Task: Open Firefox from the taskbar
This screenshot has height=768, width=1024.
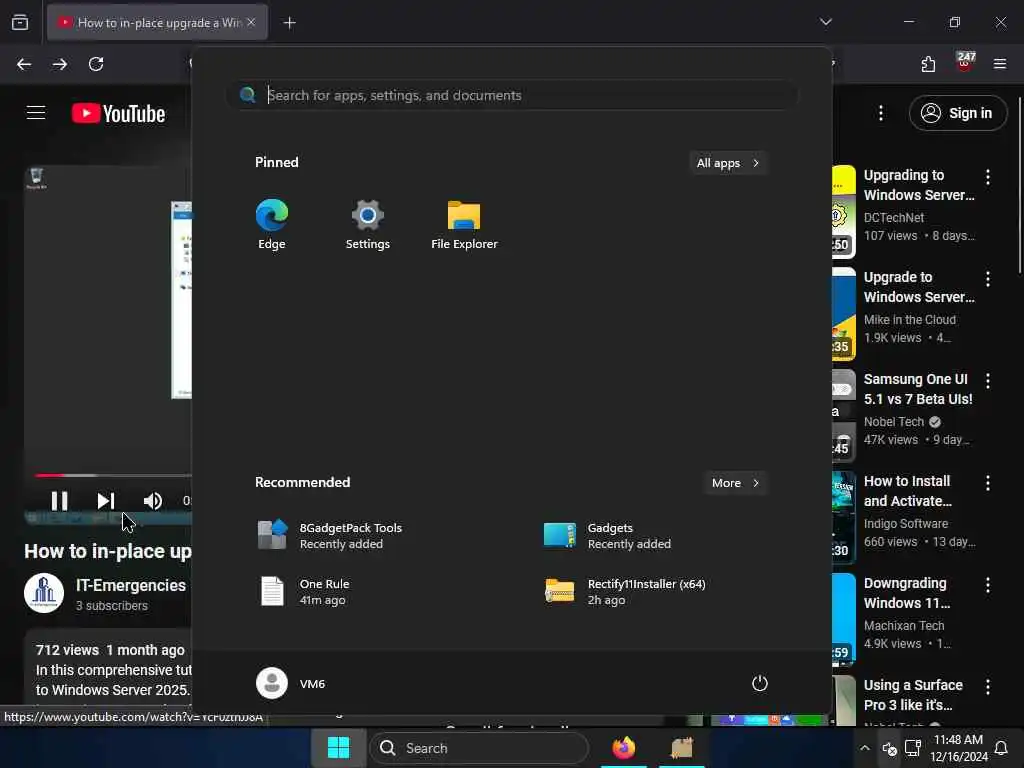Action: (x=624, y=748)
